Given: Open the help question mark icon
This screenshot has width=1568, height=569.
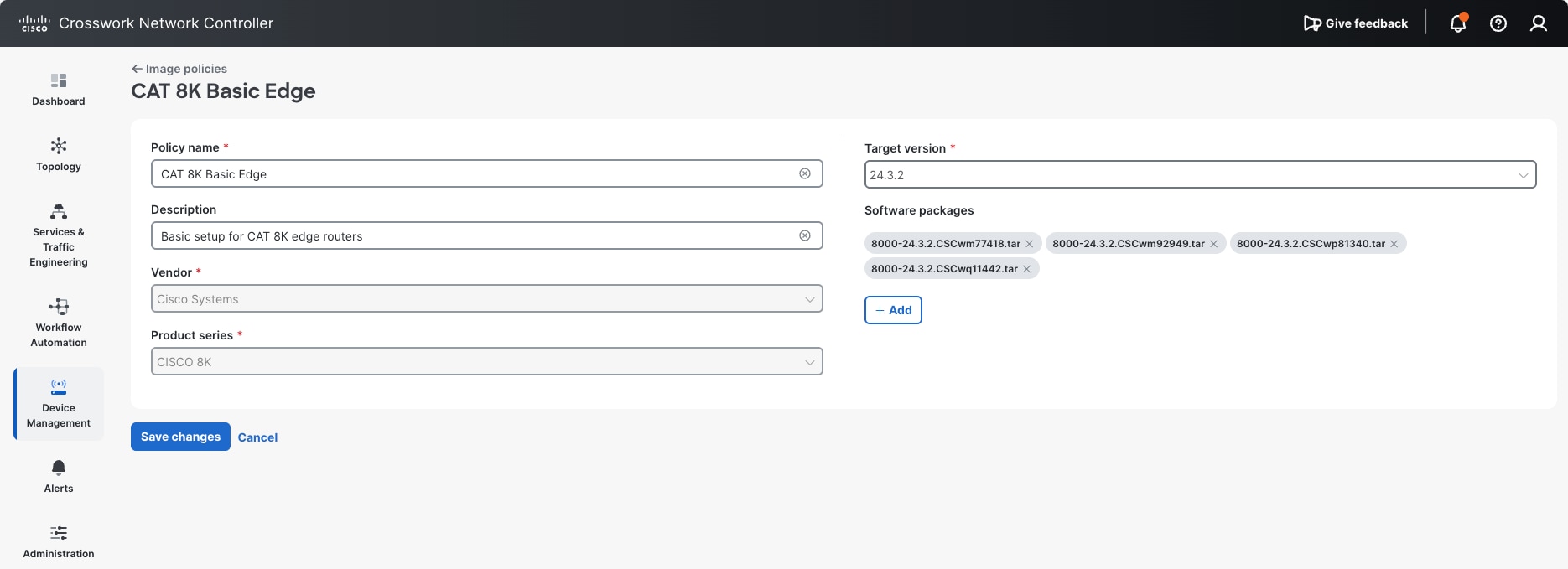Looking at the screenshot, I should click(1498, 23).
